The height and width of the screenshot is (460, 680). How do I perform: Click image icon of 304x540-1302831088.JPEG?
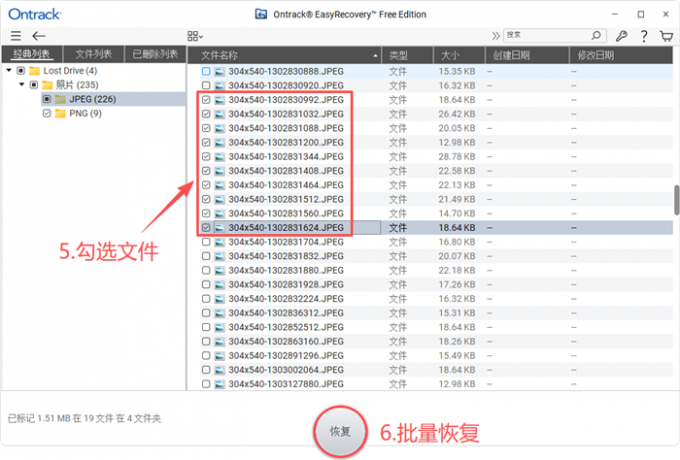(220, 128)
